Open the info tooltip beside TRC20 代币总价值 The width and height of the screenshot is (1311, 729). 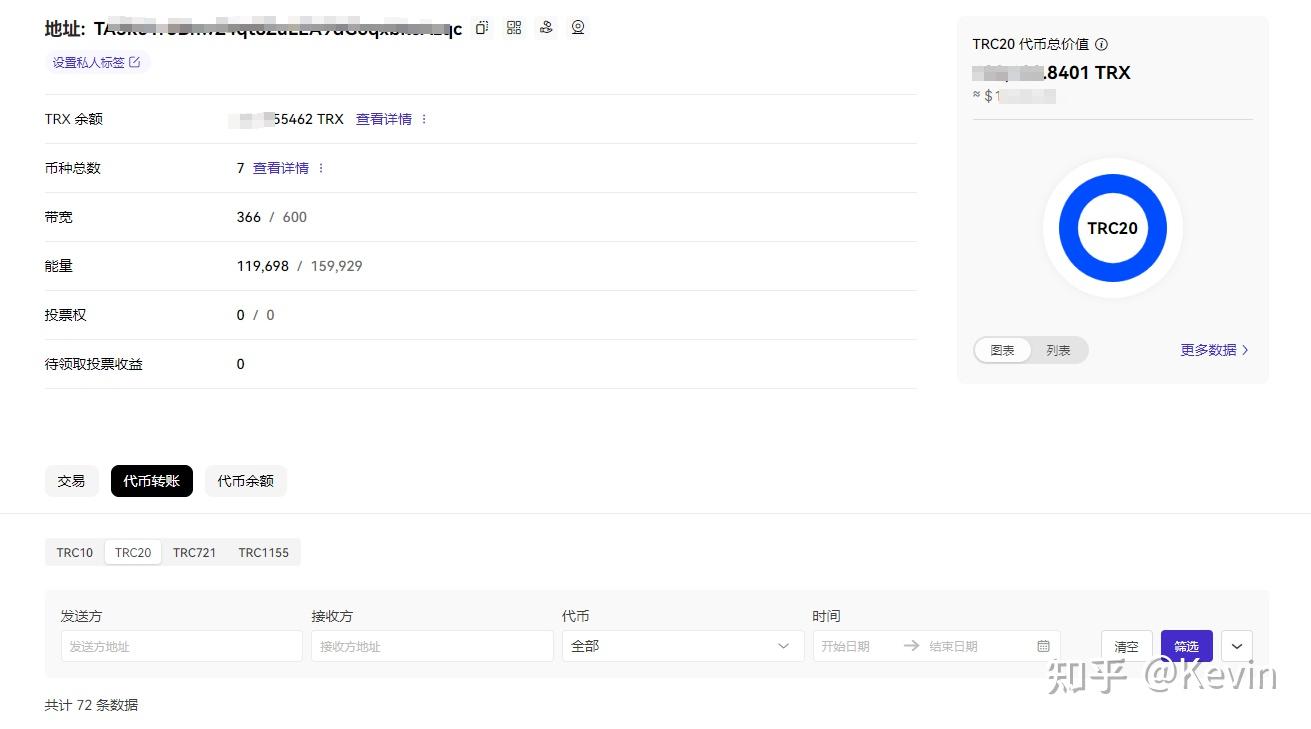pos(1101,44)
